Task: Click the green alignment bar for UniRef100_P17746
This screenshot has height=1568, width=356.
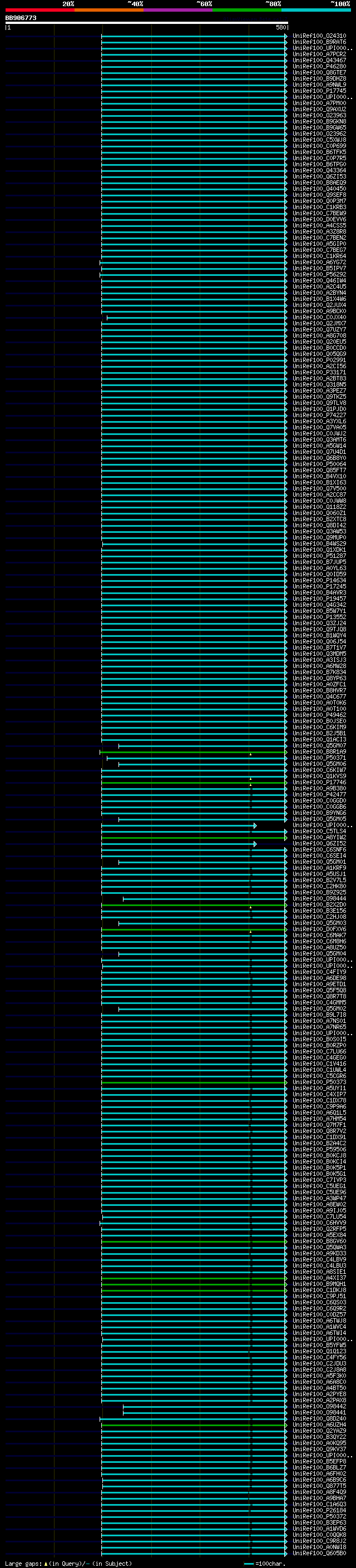Action: pyautogui.click(x=194, y=783)
